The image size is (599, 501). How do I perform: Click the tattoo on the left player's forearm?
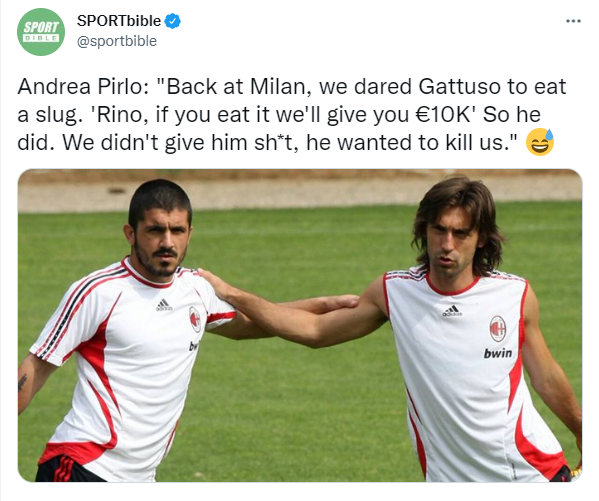(22, 383)
